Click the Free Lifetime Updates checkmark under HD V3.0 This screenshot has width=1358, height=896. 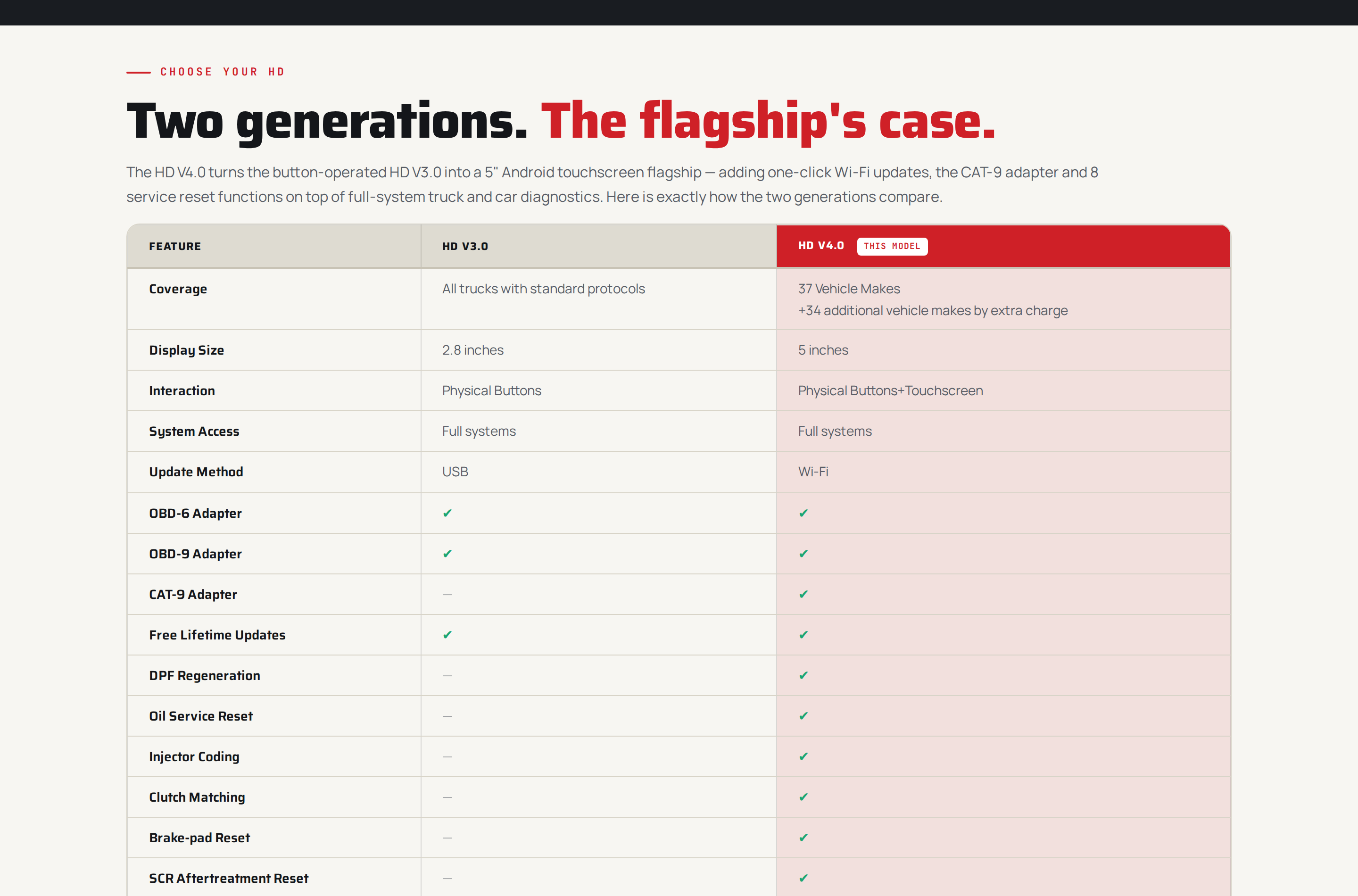pos(447,635)
